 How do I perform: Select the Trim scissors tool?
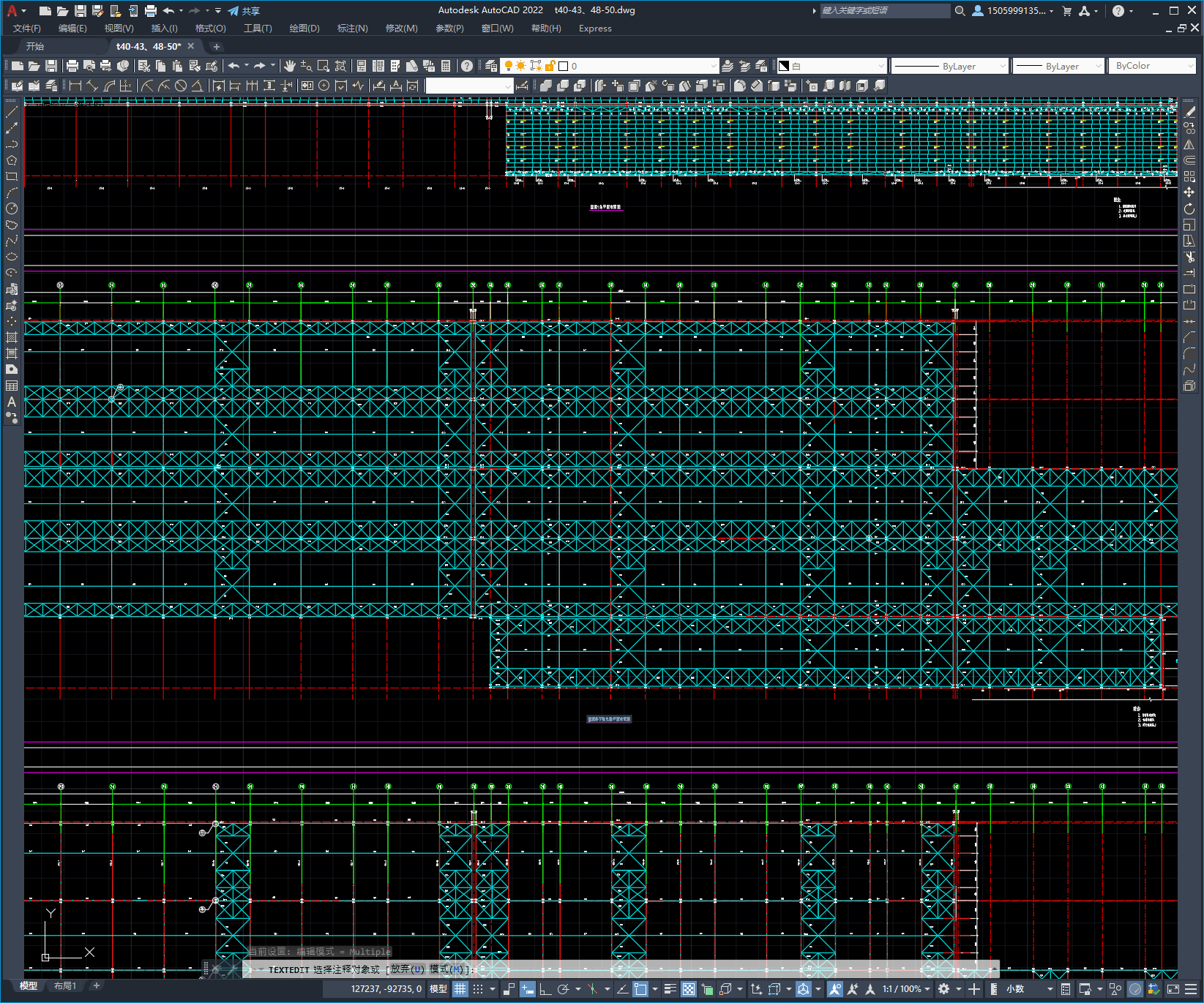pos(1189,257)
